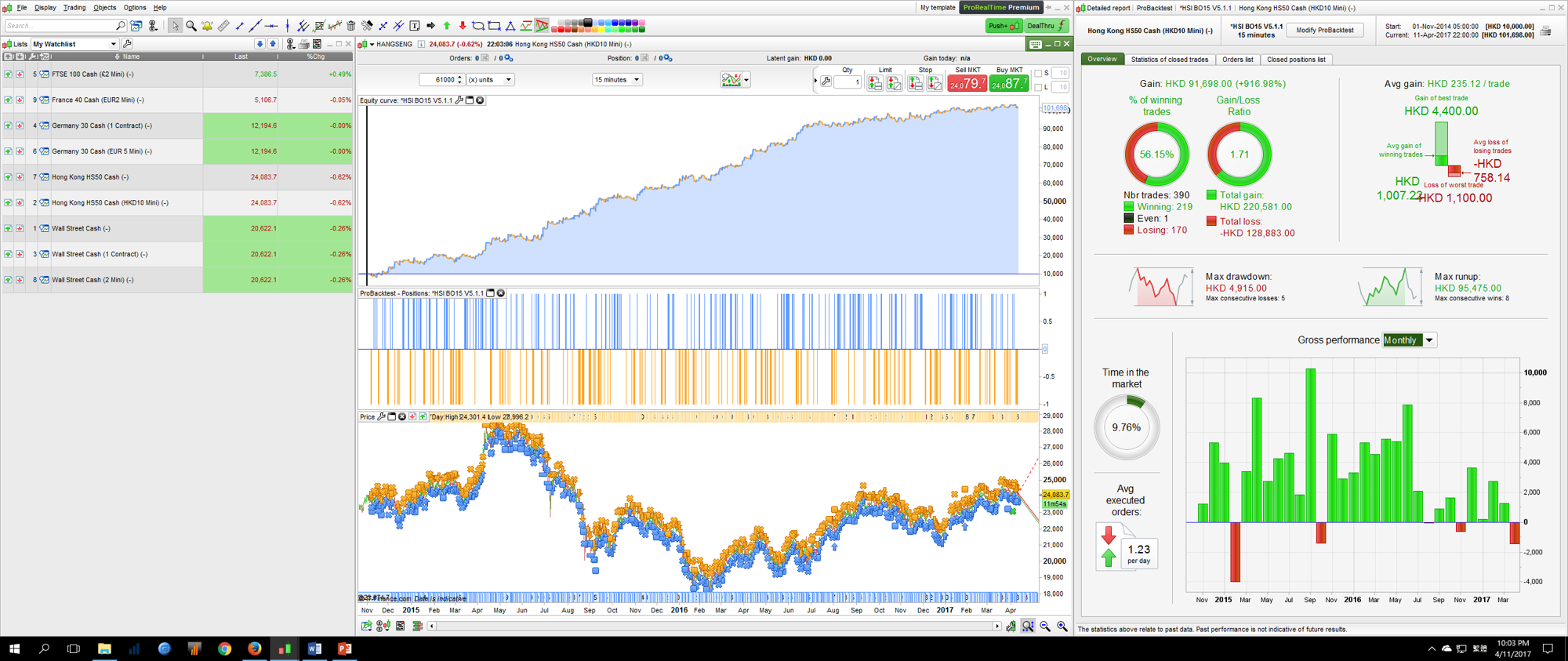
Task: Switch to Statistics of closed trades tab
Action: (1169, 60)
